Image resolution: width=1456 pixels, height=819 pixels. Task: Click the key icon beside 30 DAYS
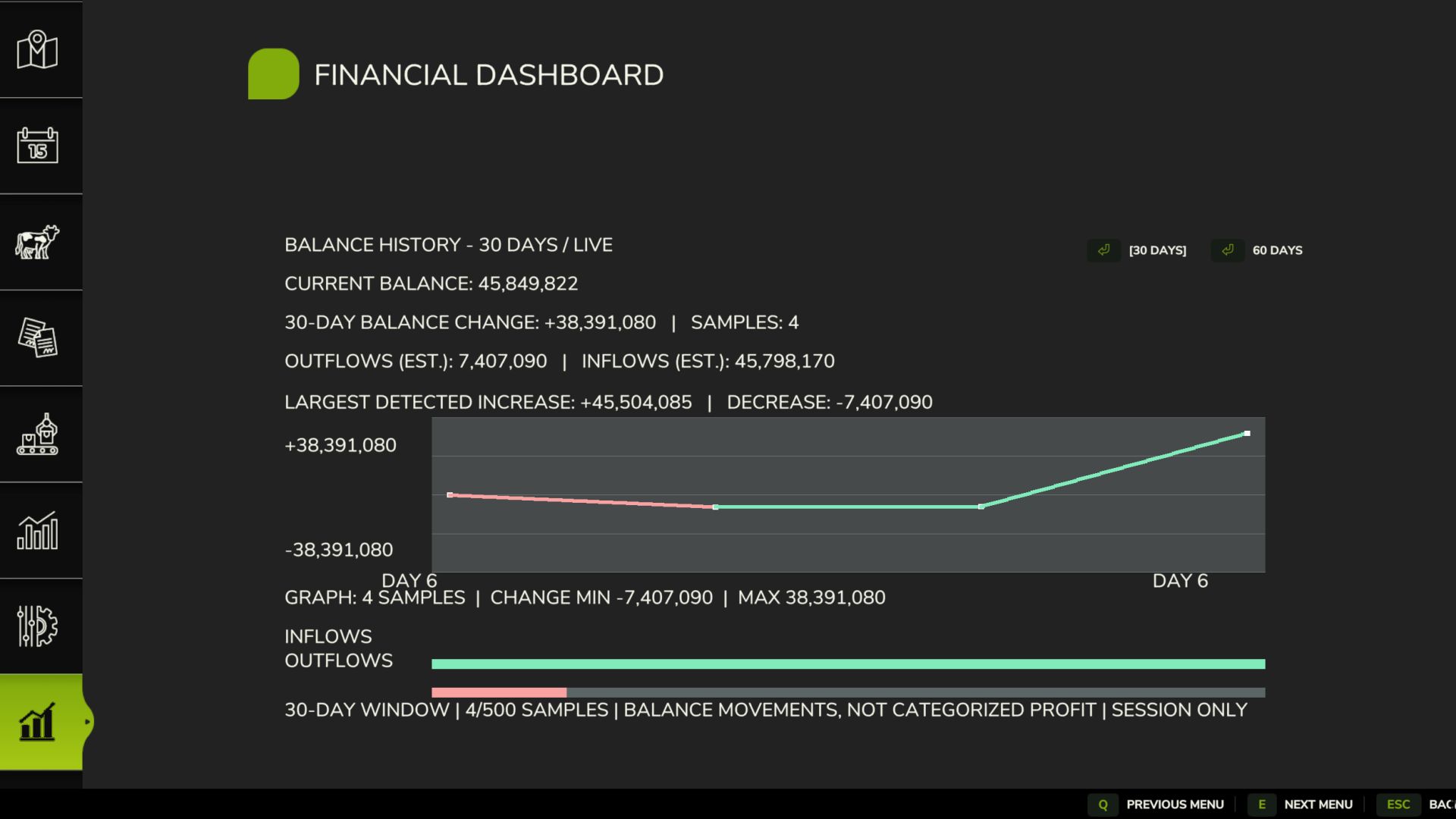(x=1103, y=250)
